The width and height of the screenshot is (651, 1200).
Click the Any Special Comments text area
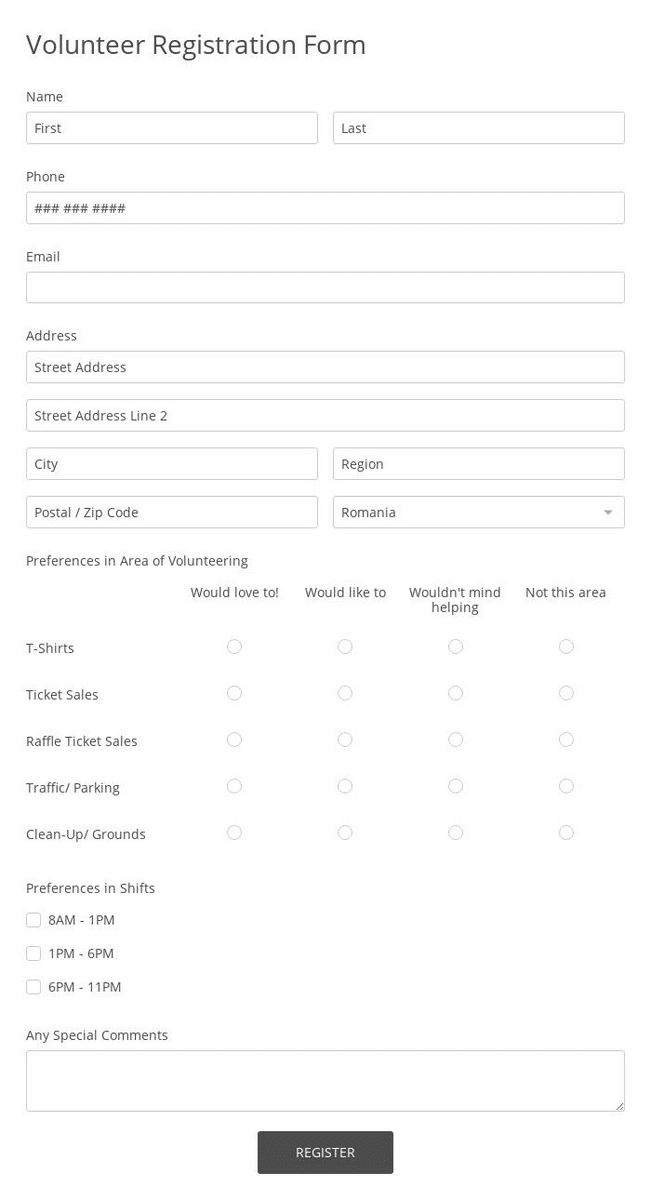[325, 1080]
